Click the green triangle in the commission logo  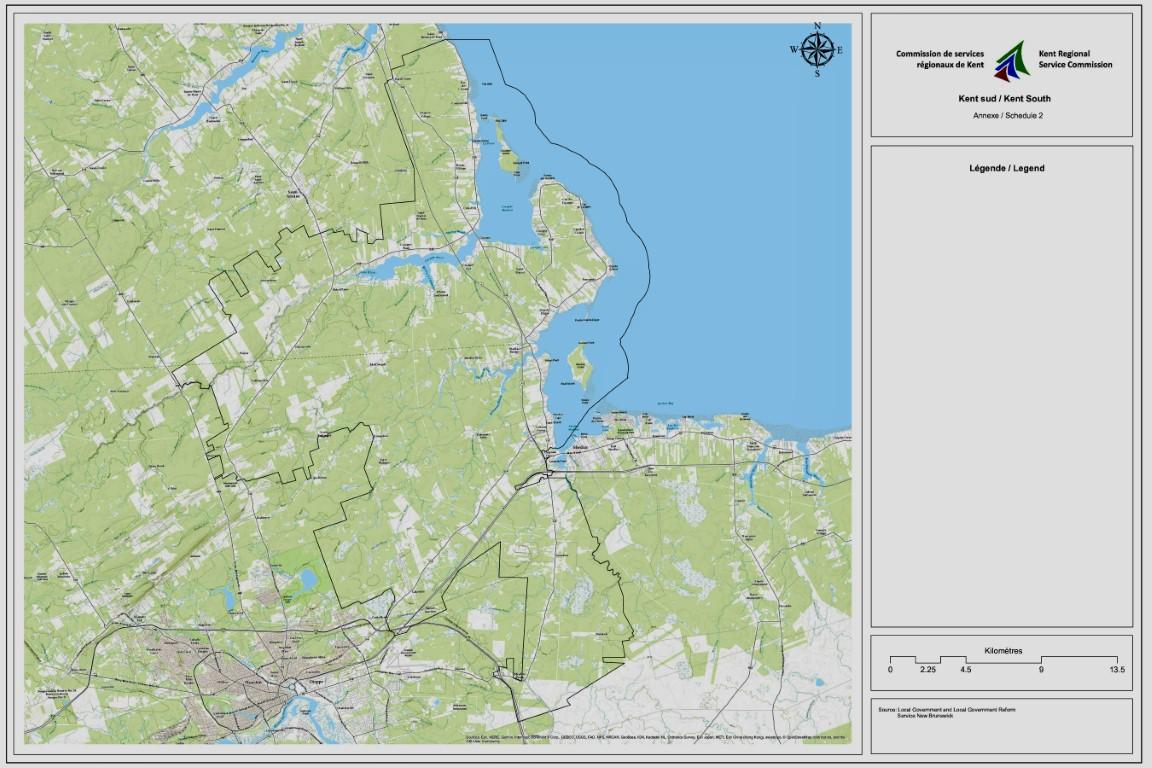click(x=1023, y=55)
